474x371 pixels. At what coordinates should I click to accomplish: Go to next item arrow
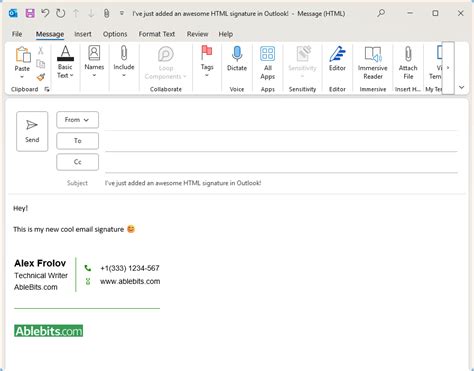pyautogui.click(x=91, y=13)
